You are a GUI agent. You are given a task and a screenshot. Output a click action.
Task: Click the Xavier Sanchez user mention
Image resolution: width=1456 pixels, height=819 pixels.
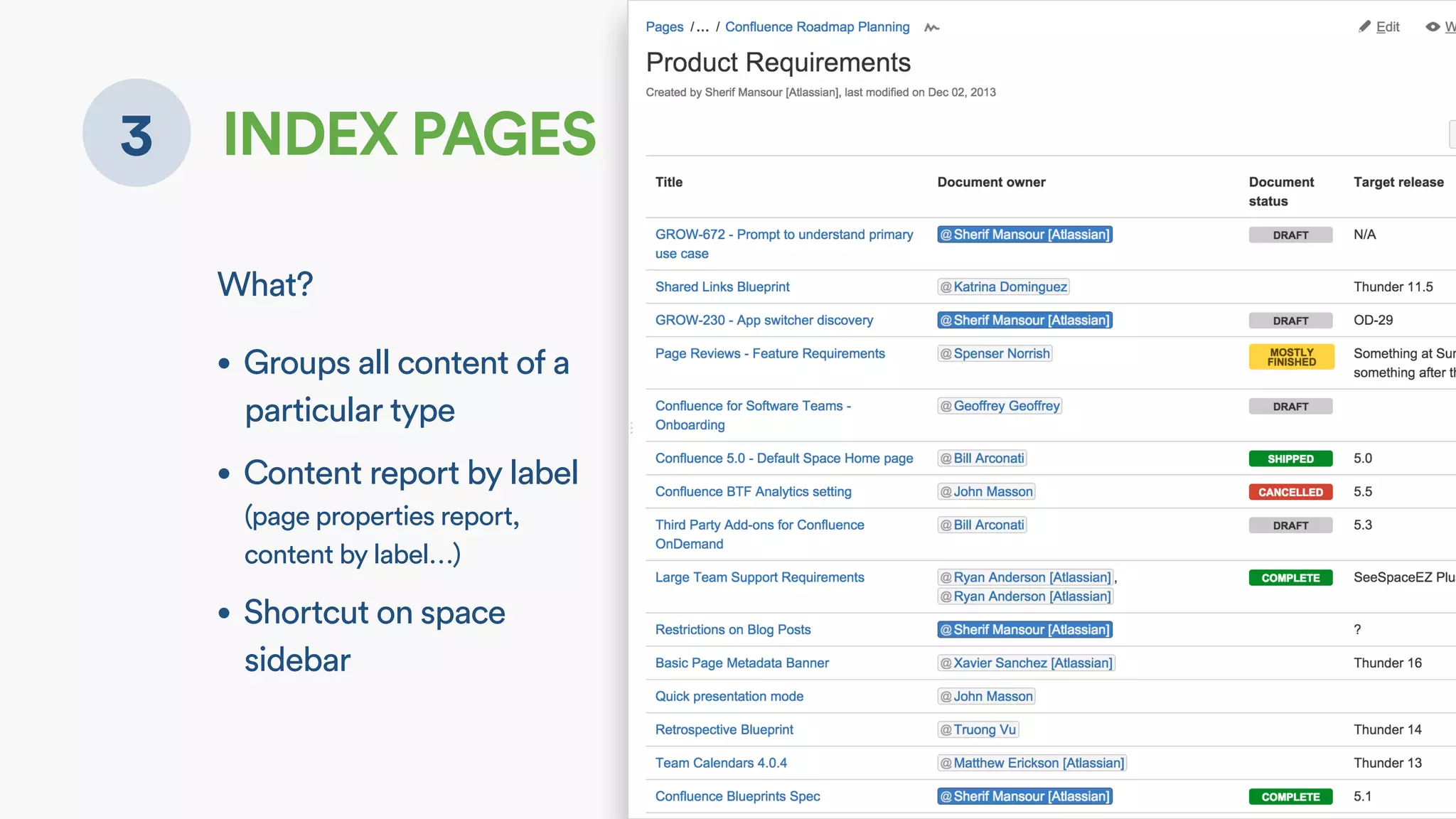(x=1026, y=663)
